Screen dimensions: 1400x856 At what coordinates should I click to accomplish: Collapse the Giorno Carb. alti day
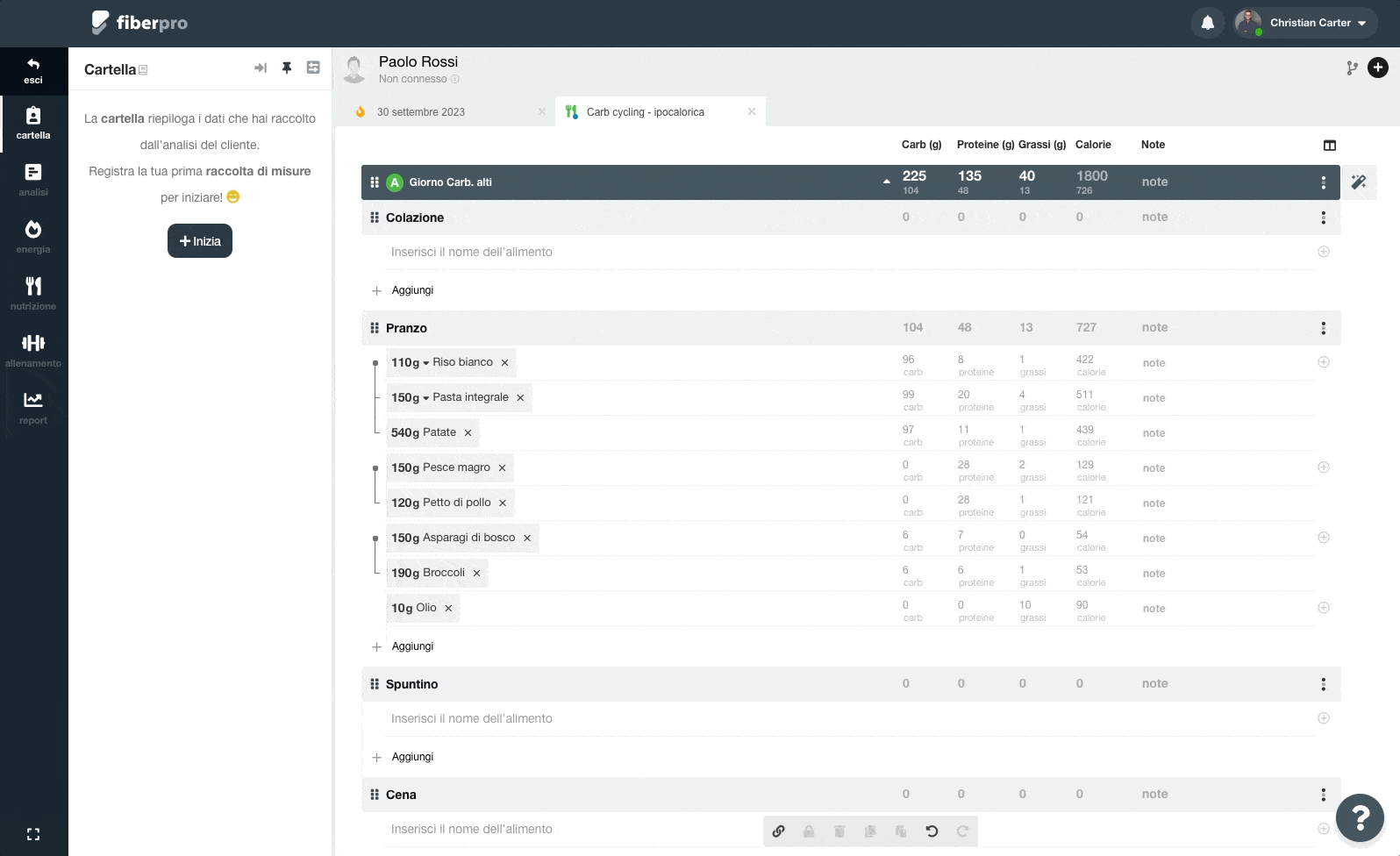click(x=886, y=182)
